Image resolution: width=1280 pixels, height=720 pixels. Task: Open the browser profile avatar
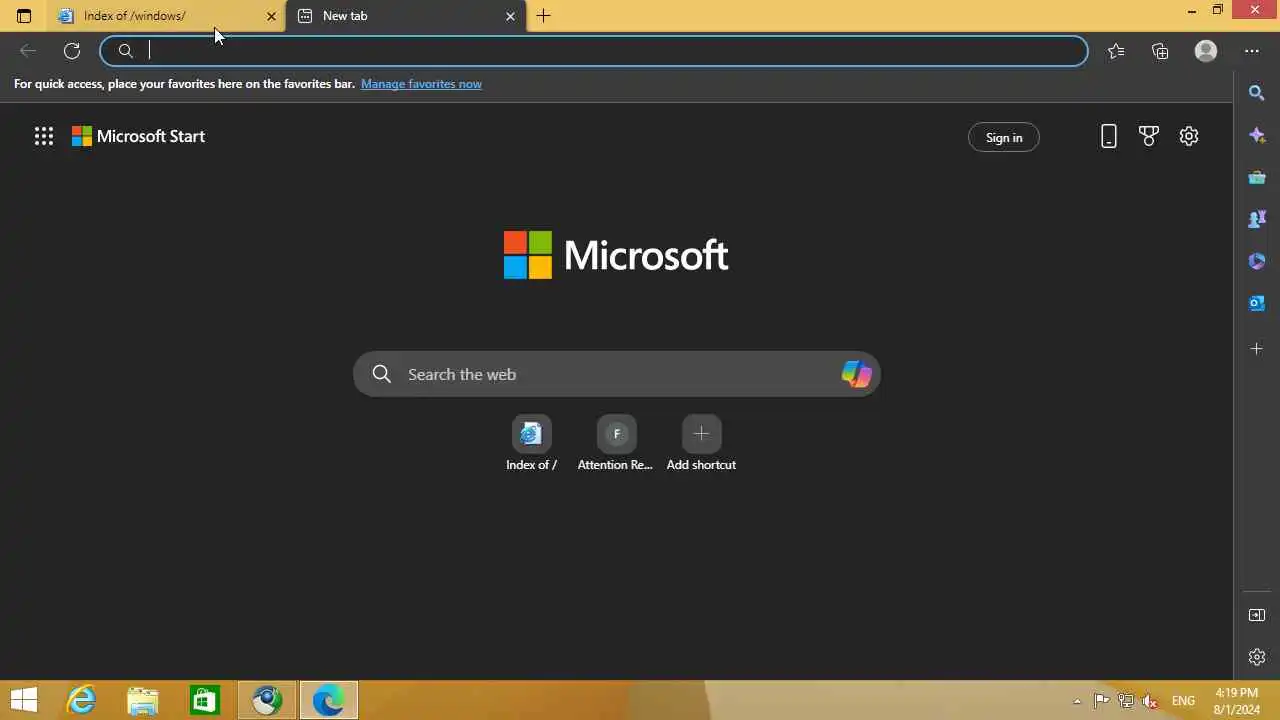coord(1206,51)
